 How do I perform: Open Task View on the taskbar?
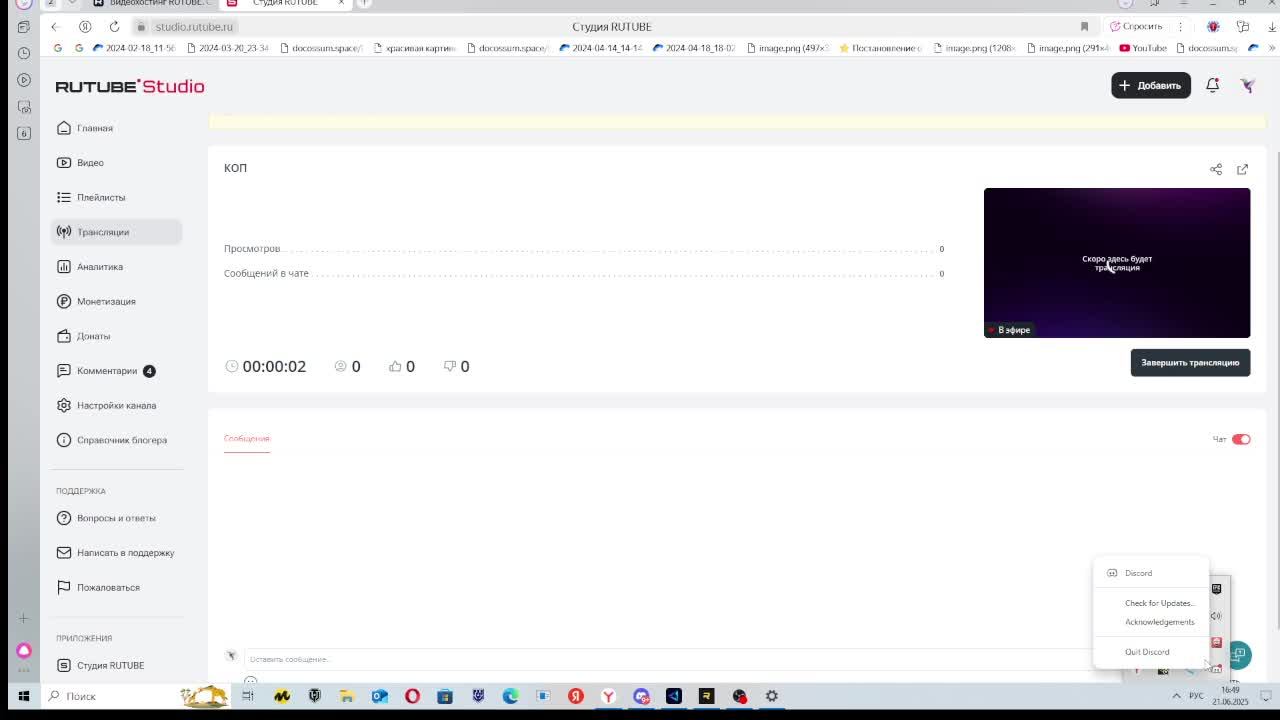248,696
